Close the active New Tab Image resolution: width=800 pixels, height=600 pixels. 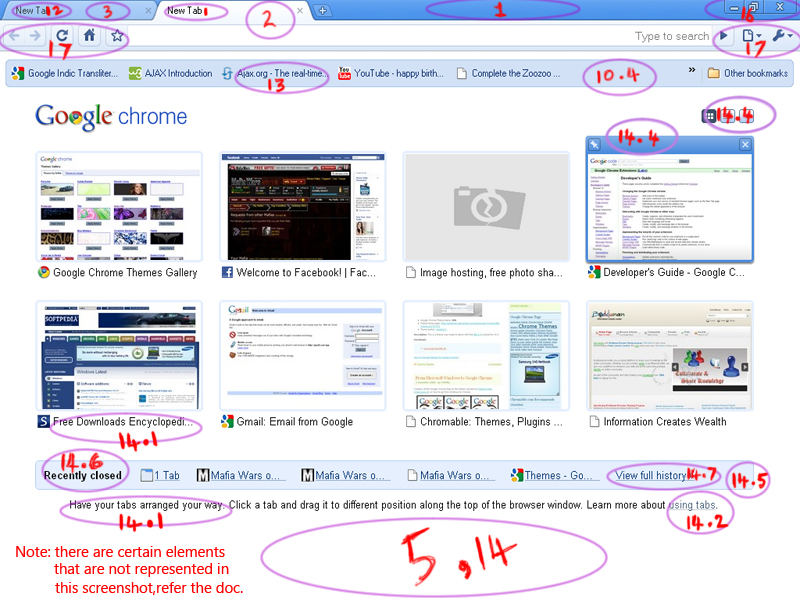point(299,10)
